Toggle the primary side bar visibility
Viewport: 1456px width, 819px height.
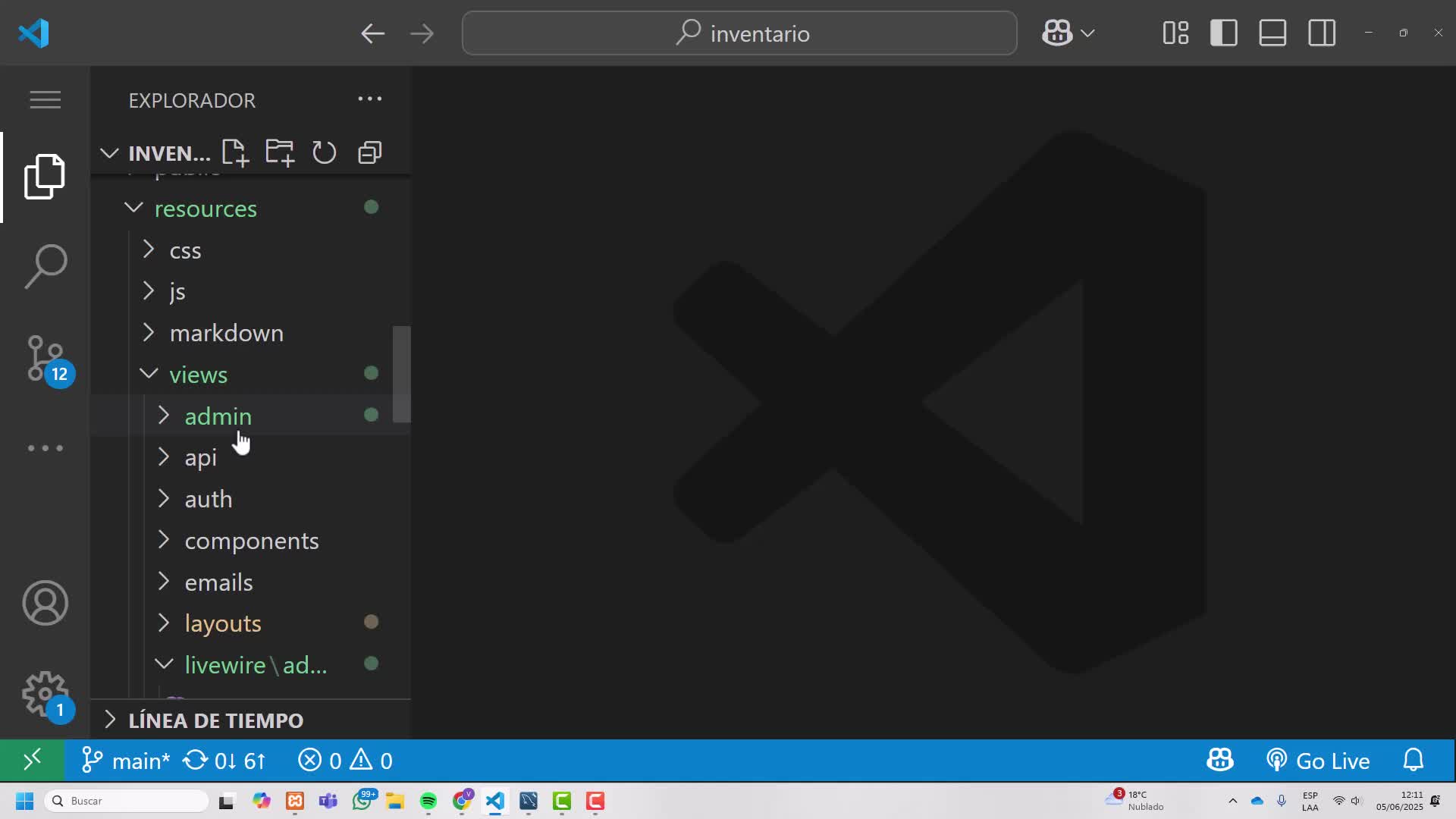1224,33
